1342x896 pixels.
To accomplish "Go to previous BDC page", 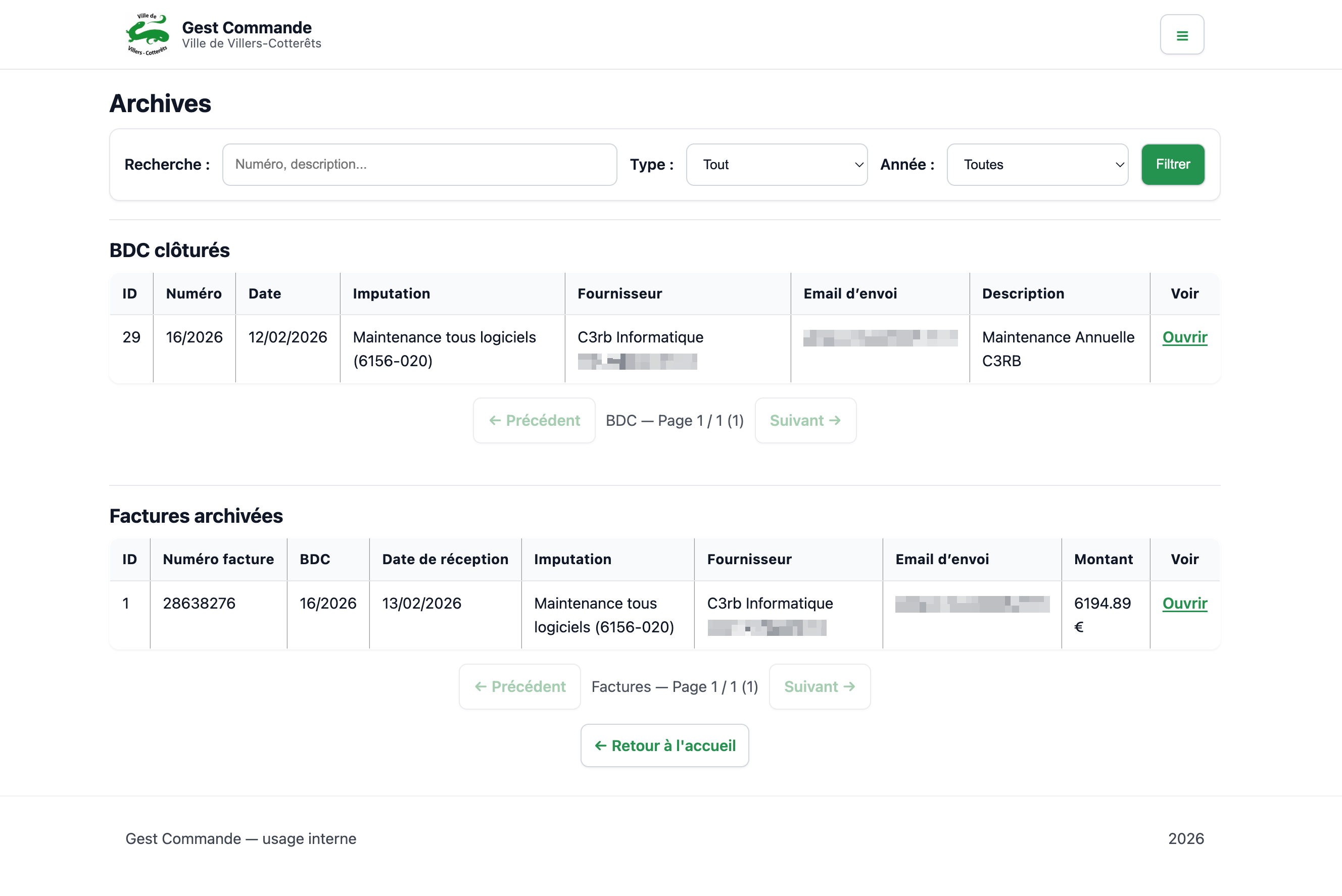I will (534, 421).
